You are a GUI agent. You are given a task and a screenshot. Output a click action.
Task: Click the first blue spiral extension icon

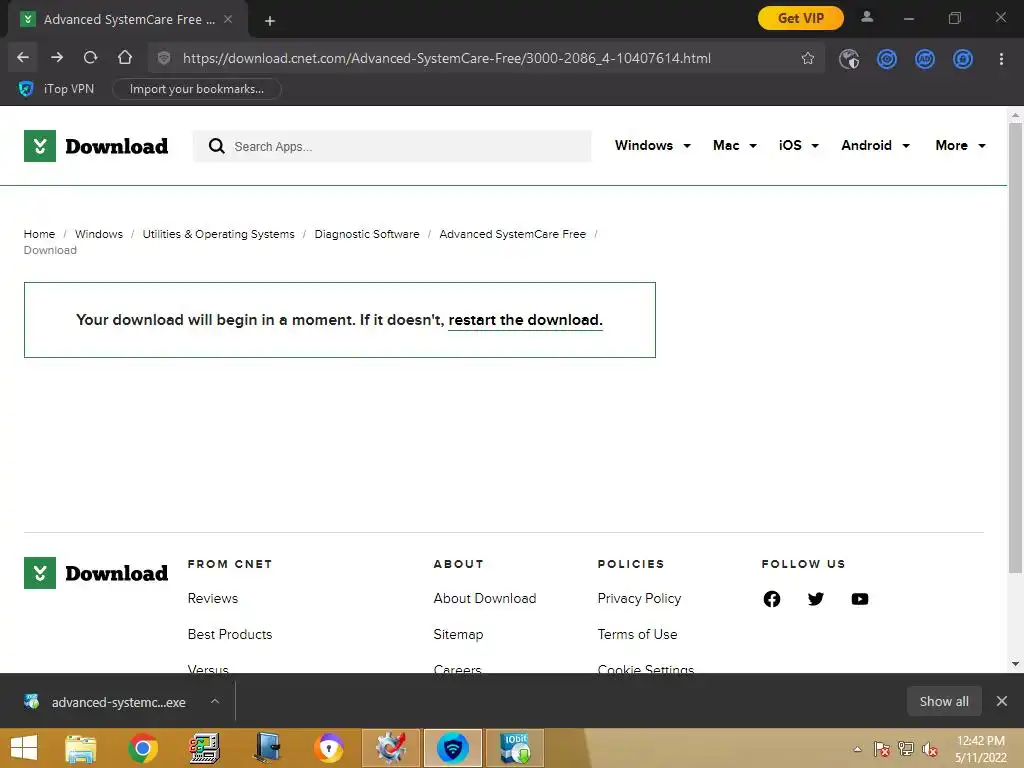click(x=887, y=59)
